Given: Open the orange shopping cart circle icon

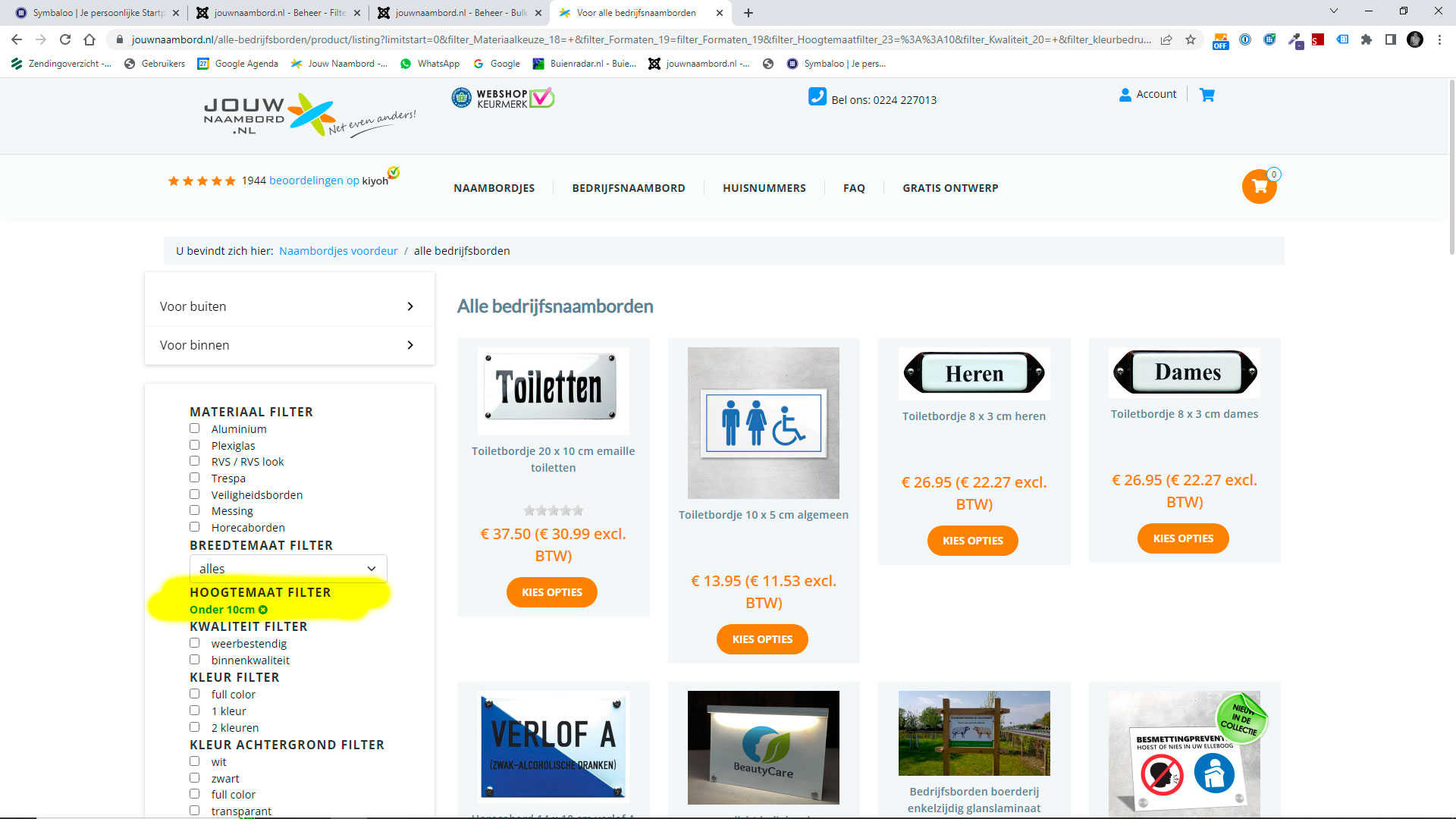Looking at the screenshot, I should 1259,187.
